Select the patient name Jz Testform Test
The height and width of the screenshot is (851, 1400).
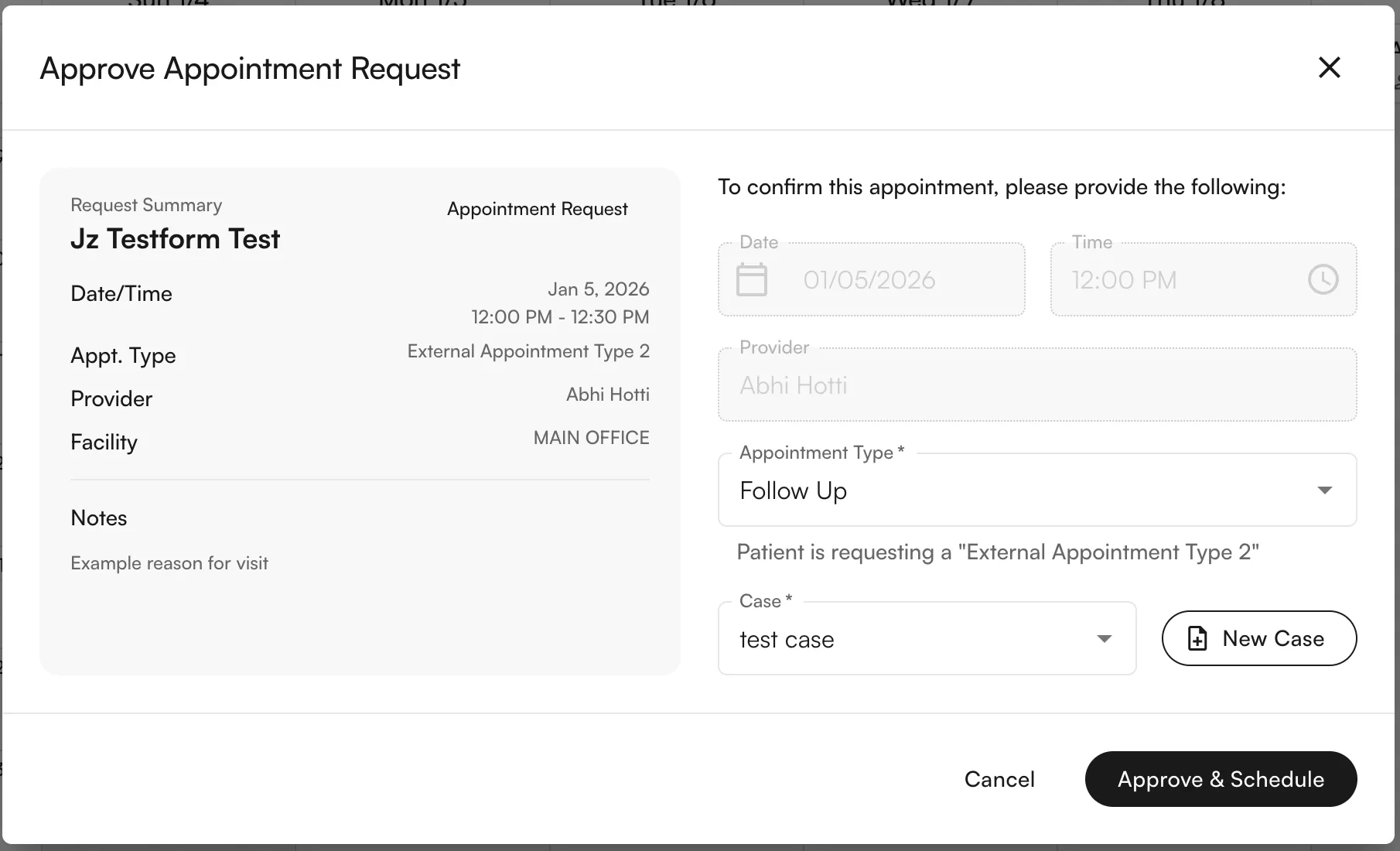coord(175,238)
